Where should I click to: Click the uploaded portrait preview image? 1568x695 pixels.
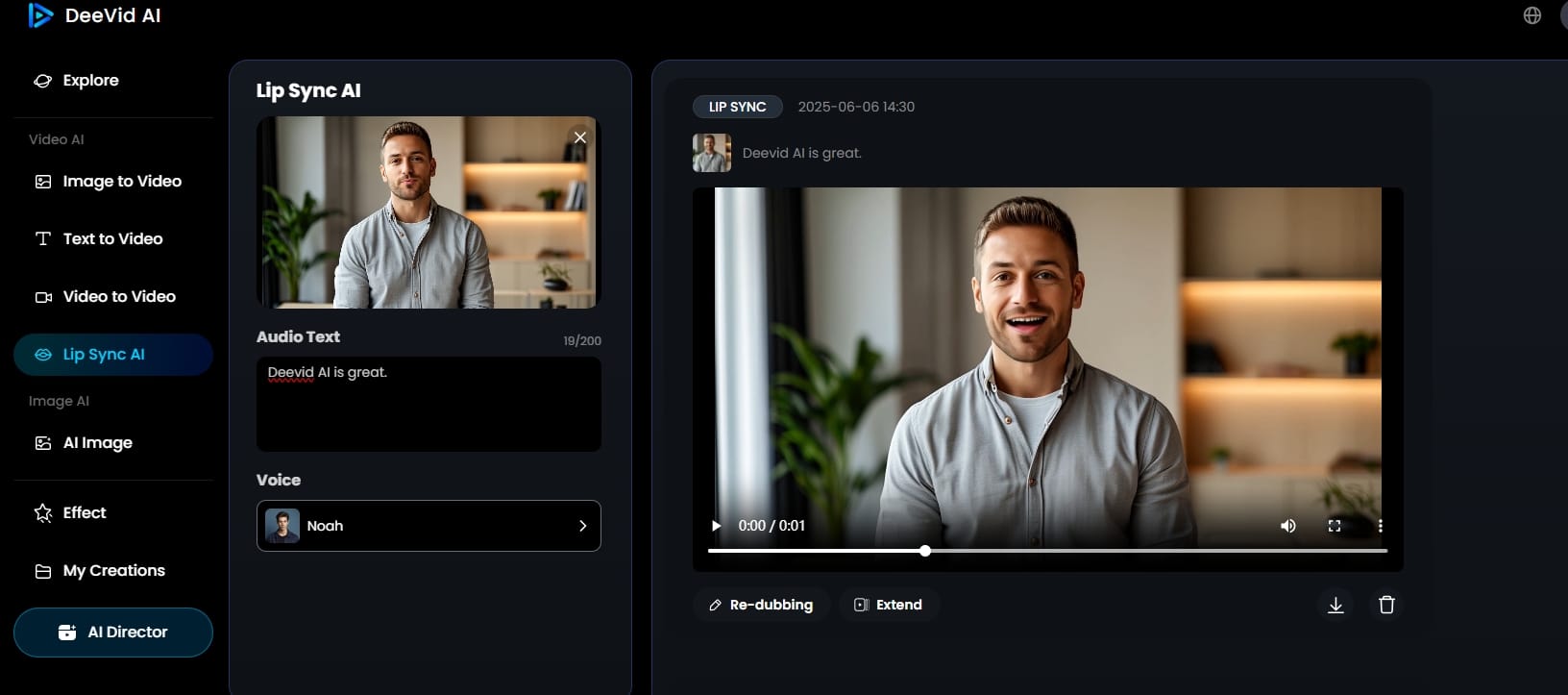pyautogui.click(x=428, y=212)
